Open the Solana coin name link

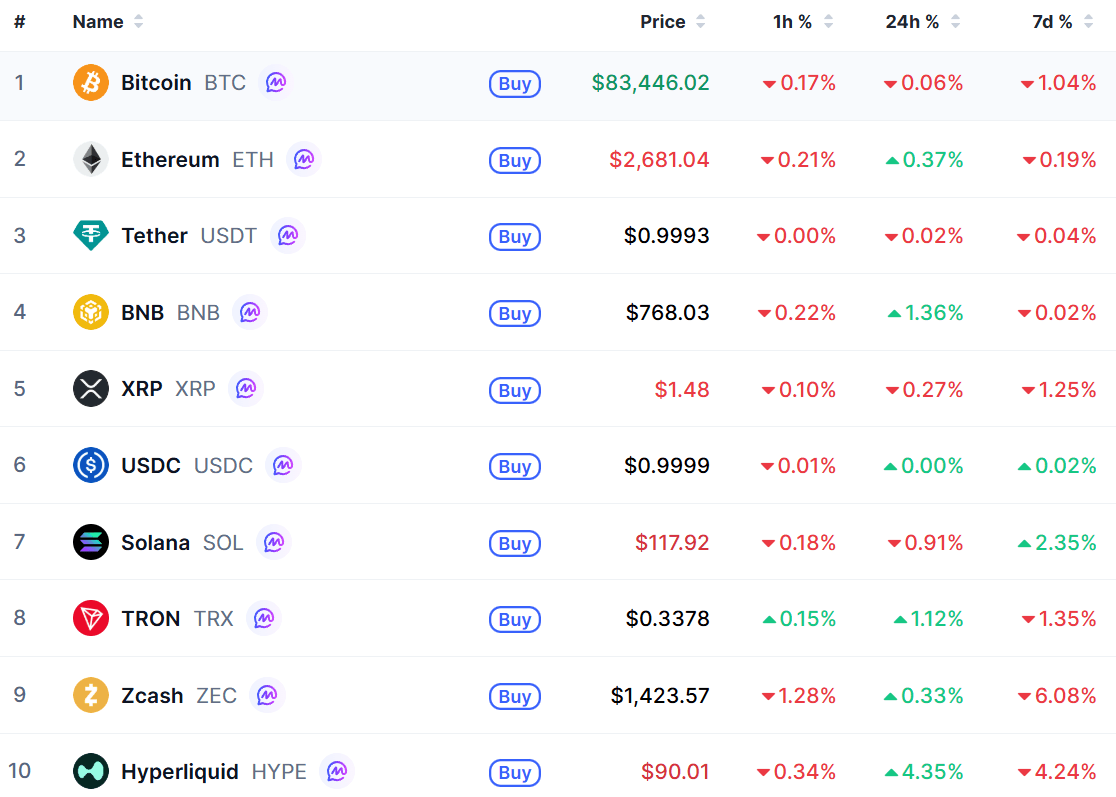click(x=155, y=542)
